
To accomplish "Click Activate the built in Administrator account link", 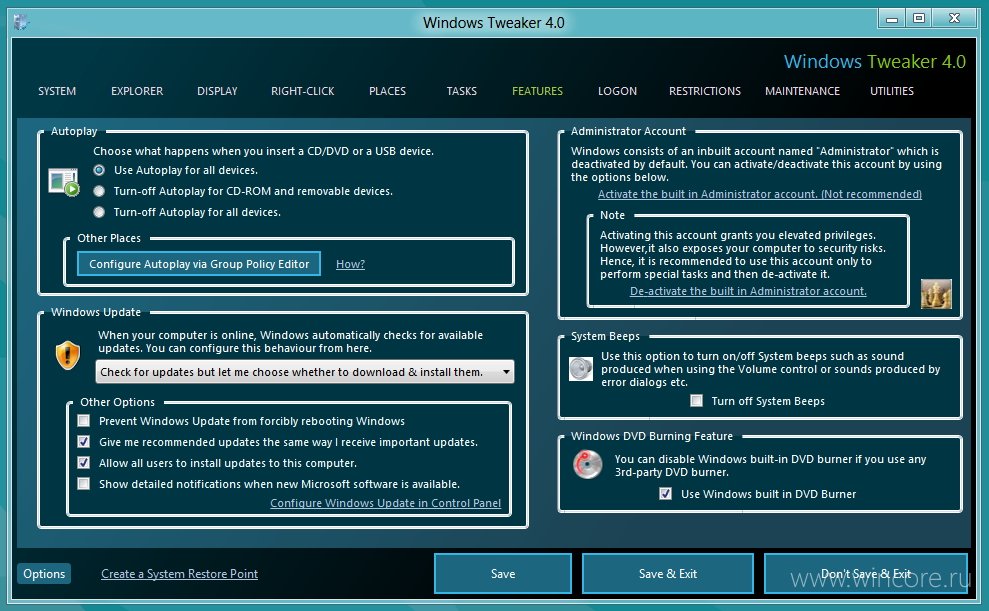I will pyautogui.click(x=759, y=194).
